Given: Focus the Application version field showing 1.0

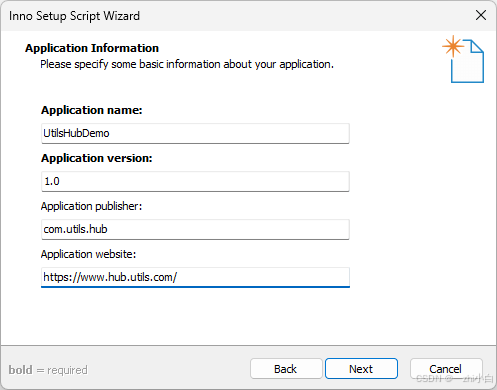Looking at the screenshot, I should click(195, 181).
